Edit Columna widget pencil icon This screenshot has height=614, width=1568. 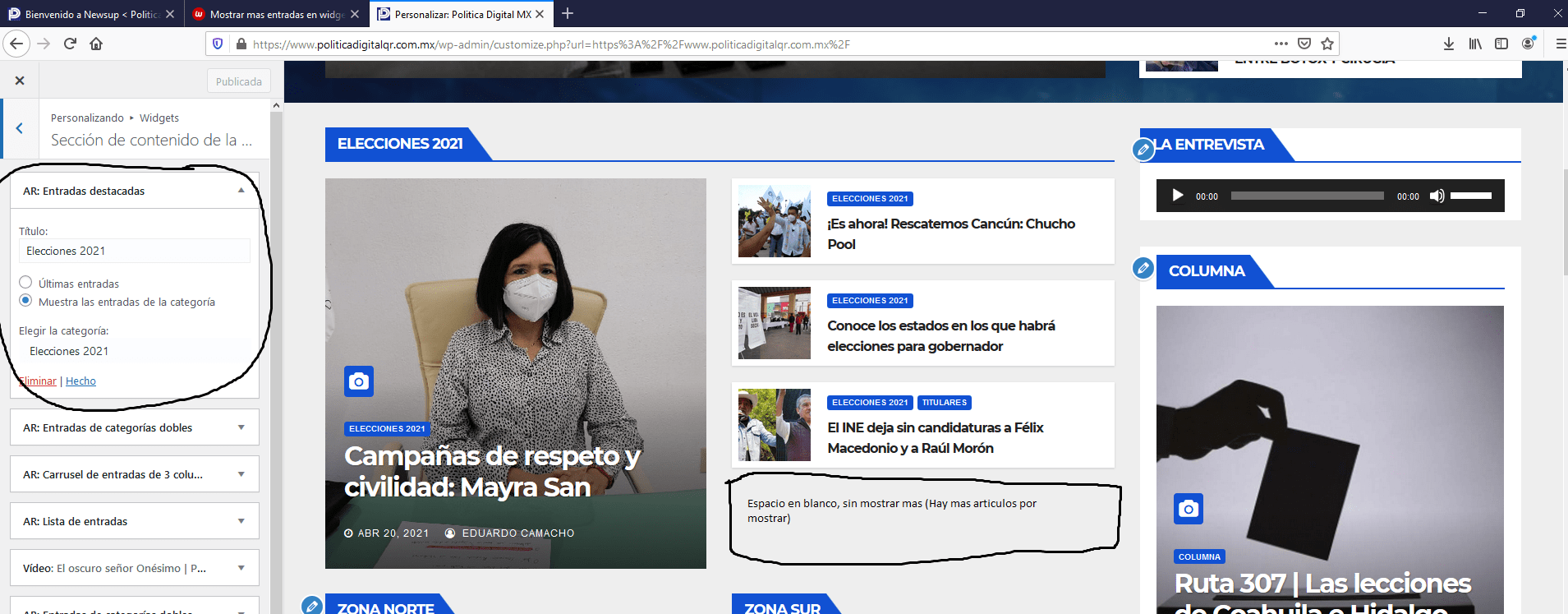coord(1143,268)
